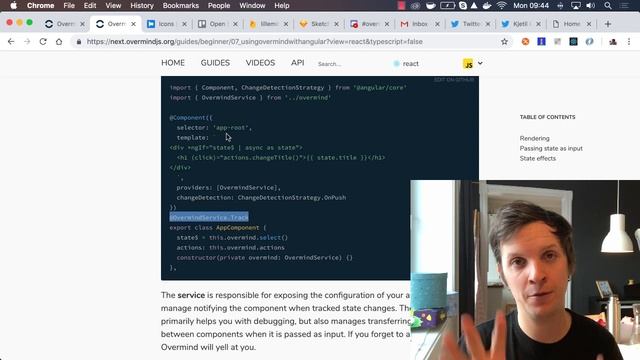
Task: Go forward with the browser forward arrow
Action: pos(27,41)
